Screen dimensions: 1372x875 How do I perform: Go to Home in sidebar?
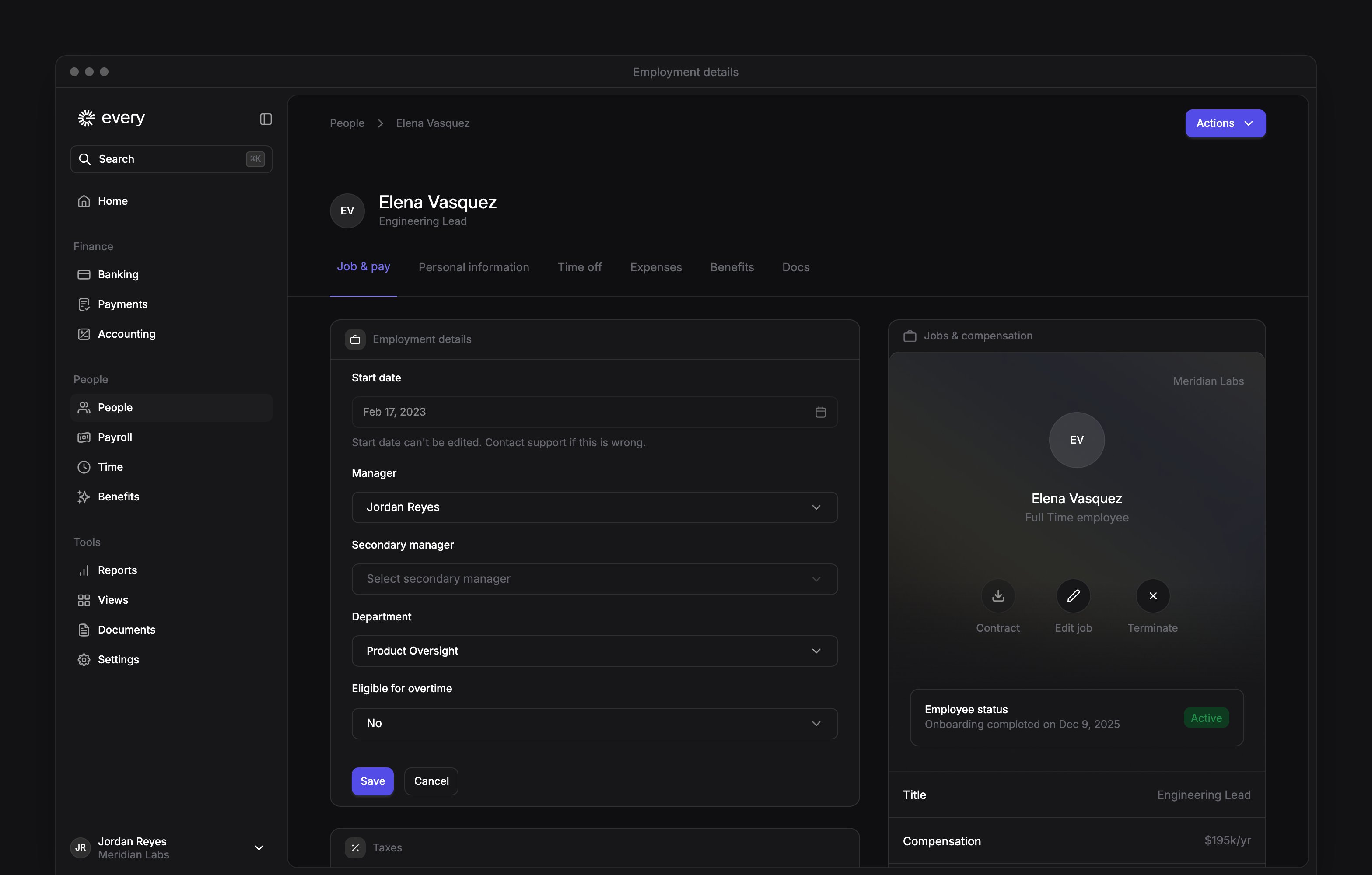click(x=171, y=201)
